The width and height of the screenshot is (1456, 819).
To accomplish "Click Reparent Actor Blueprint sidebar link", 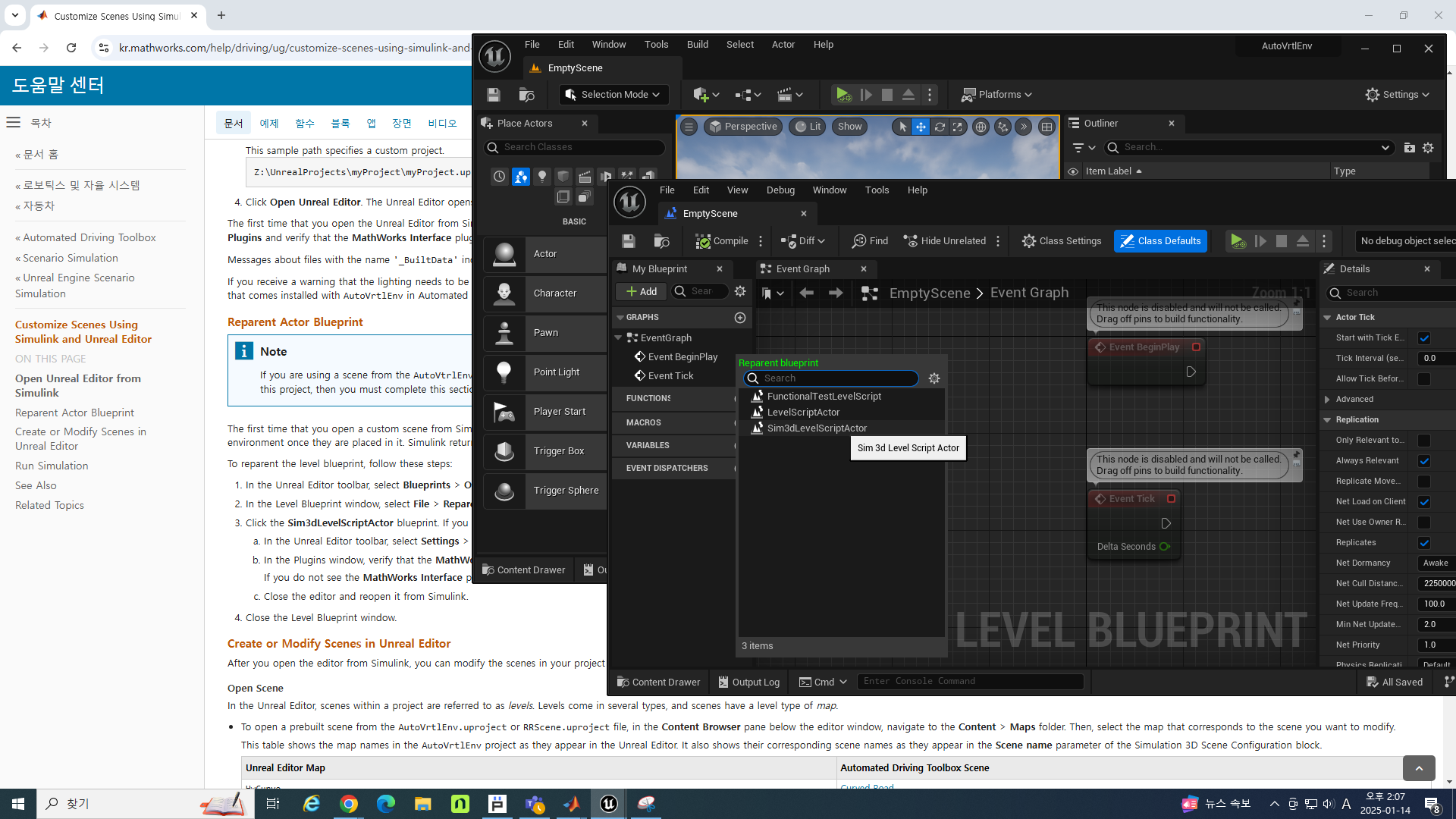I will (74, 413).
